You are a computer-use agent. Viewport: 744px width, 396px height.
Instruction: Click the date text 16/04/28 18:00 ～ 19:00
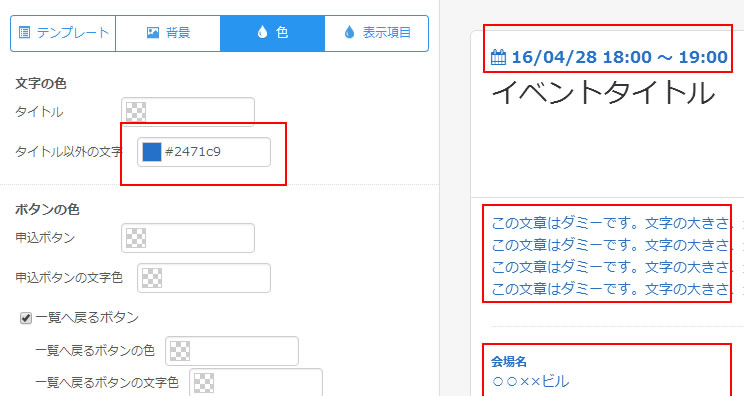pyautogui.click(x=619, y=57)
